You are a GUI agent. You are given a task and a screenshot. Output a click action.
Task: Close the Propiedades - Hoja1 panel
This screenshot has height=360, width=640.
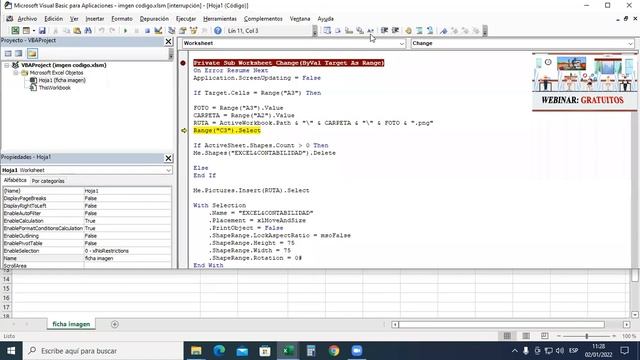(x=168, y=158)
